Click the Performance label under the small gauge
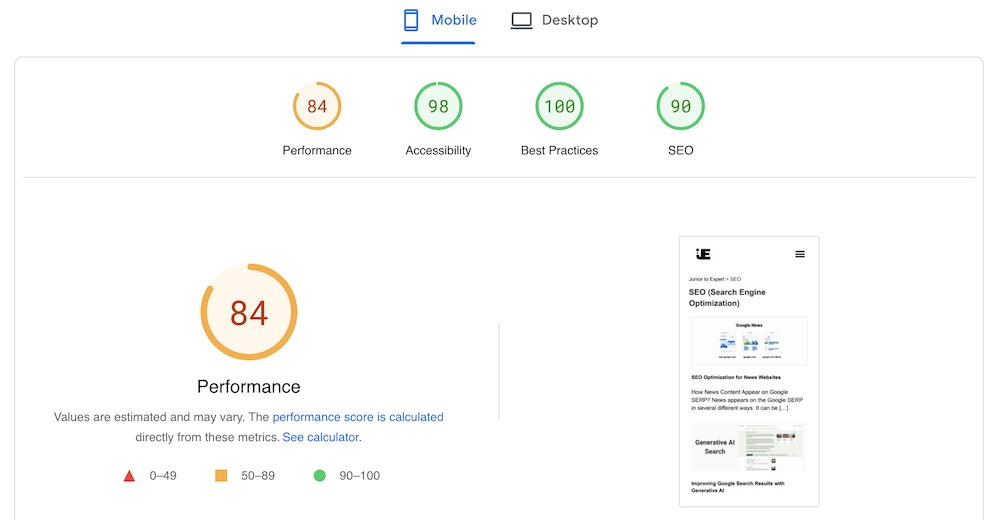Image resolution: width=1000 pixels, height=520 pixels. point(317,151)
